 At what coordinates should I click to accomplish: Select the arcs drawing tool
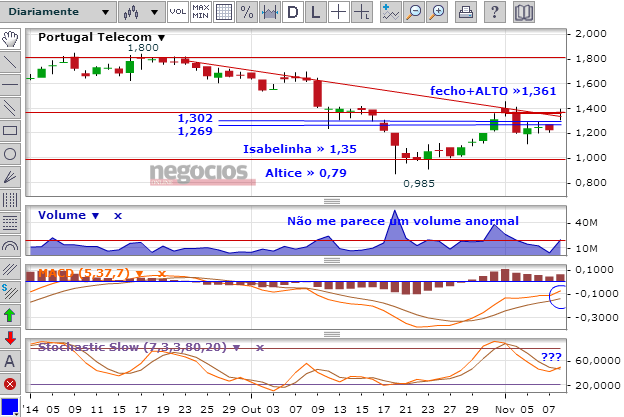point(10,246)
